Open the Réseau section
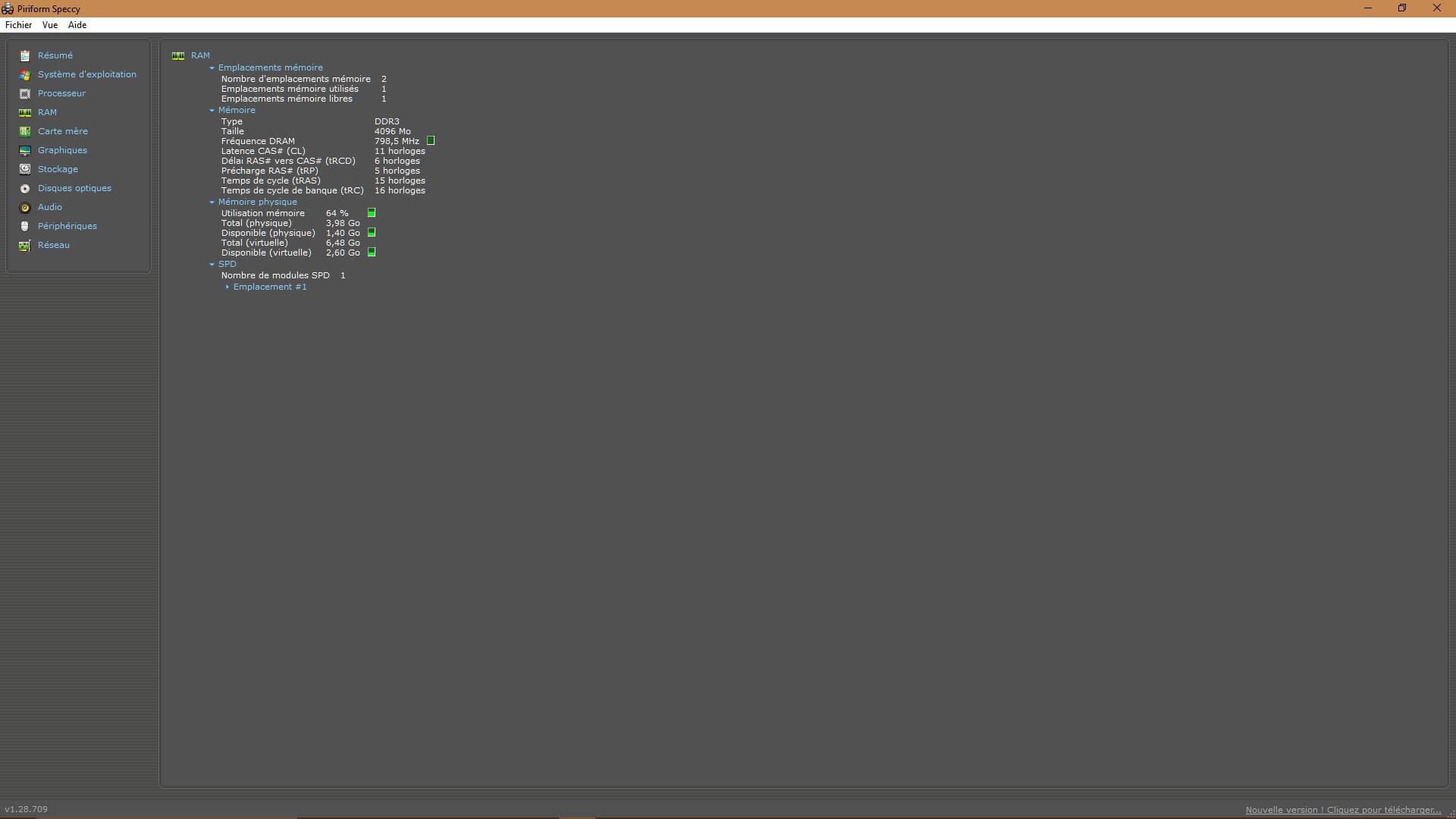The image size is (1456, 819). (x=54, y=245)
